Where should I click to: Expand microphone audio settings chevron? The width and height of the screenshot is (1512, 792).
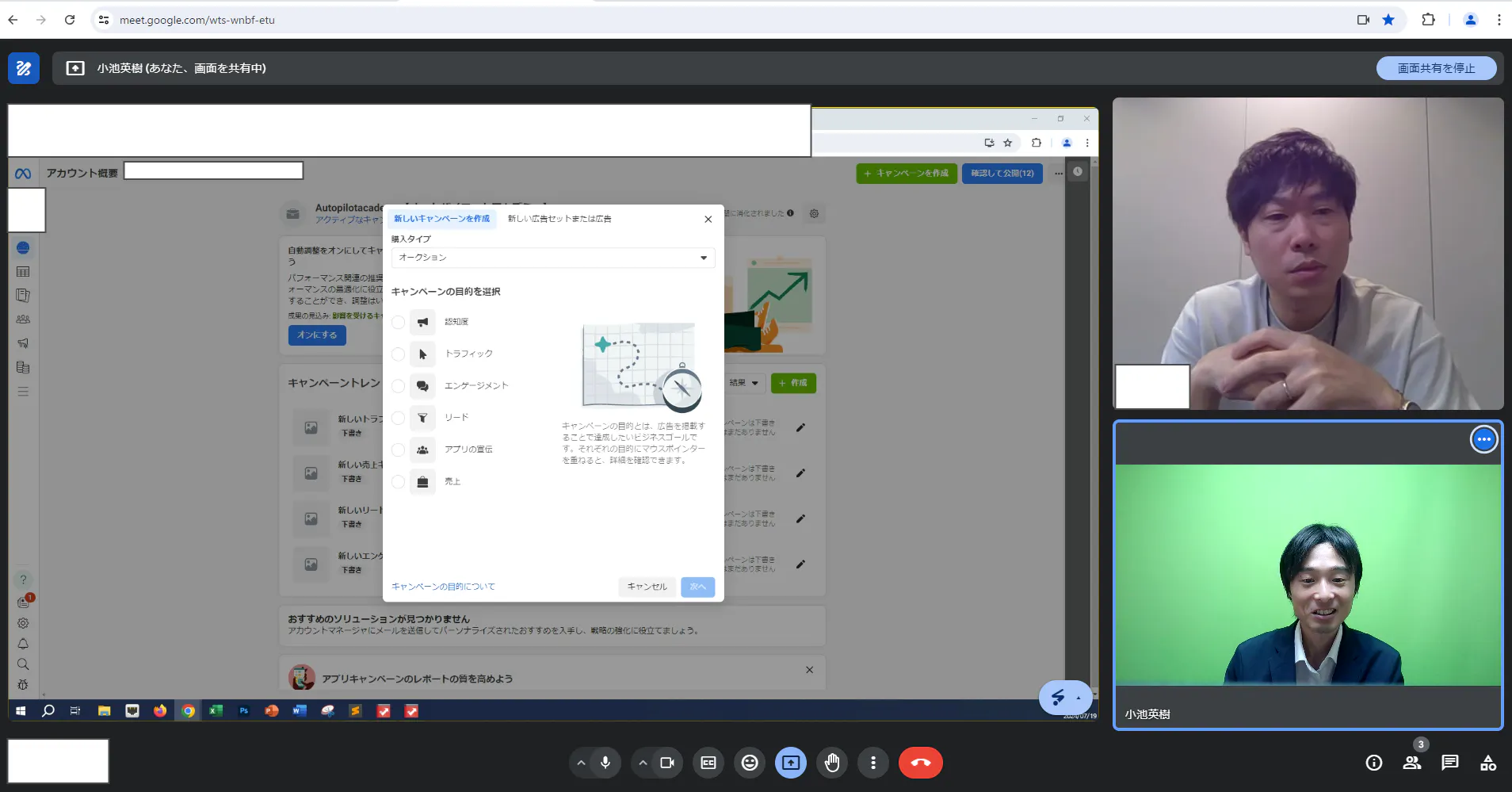click(581, 763)
